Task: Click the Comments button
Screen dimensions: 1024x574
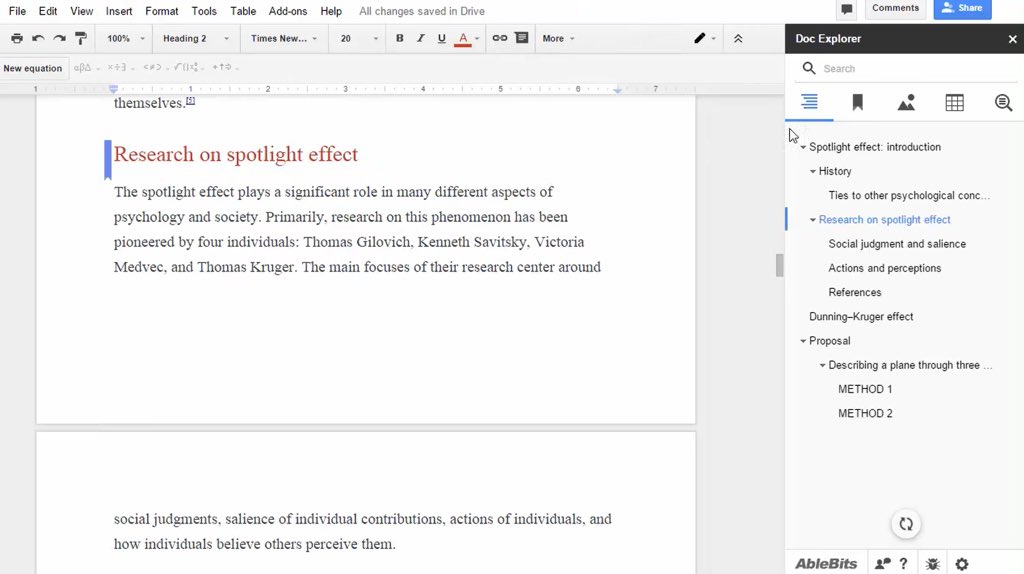Action: [895, 8]
